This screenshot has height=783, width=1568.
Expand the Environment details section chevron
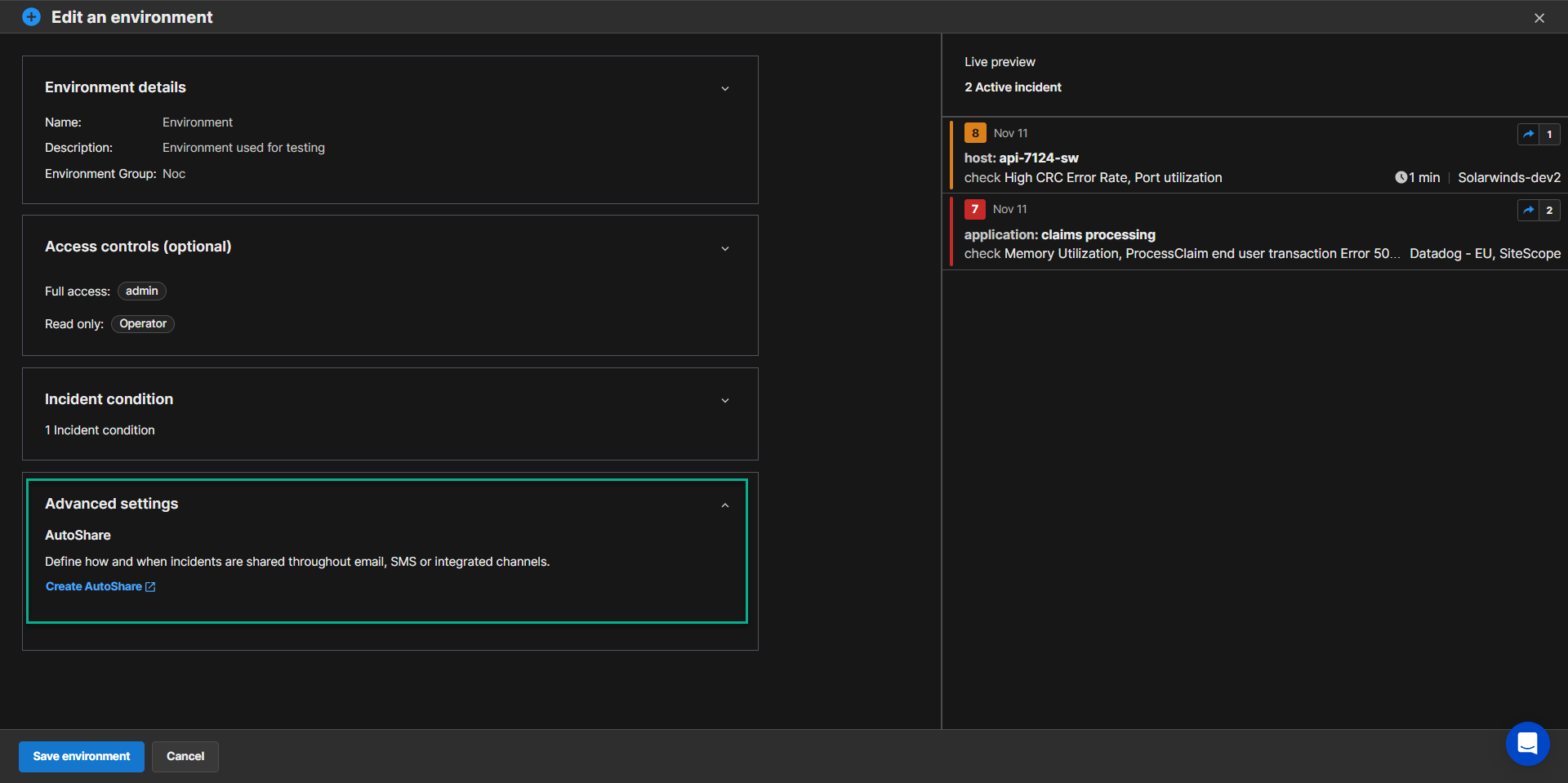click(724, 88)
